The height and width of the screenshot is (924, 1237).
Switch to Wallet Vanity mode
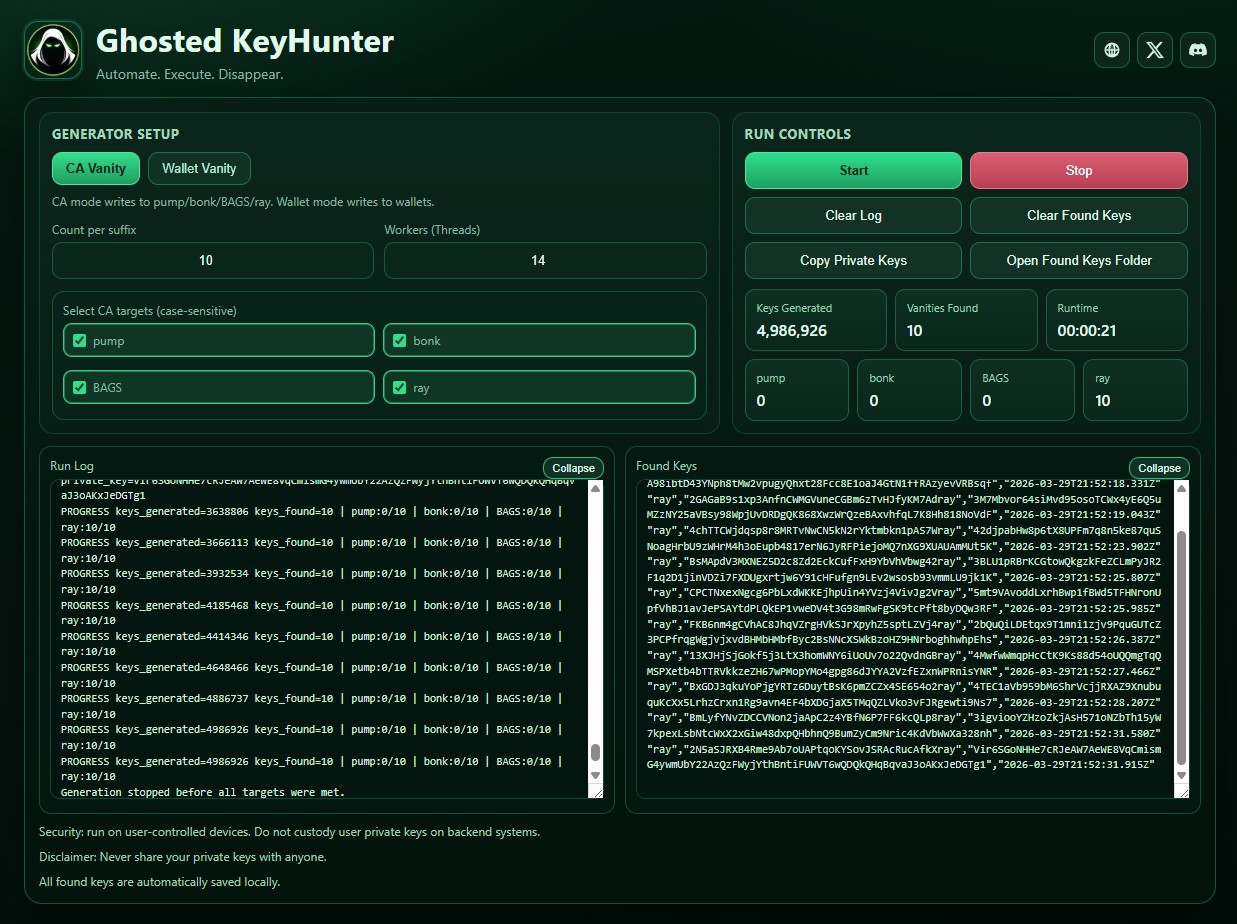point(199,168)
